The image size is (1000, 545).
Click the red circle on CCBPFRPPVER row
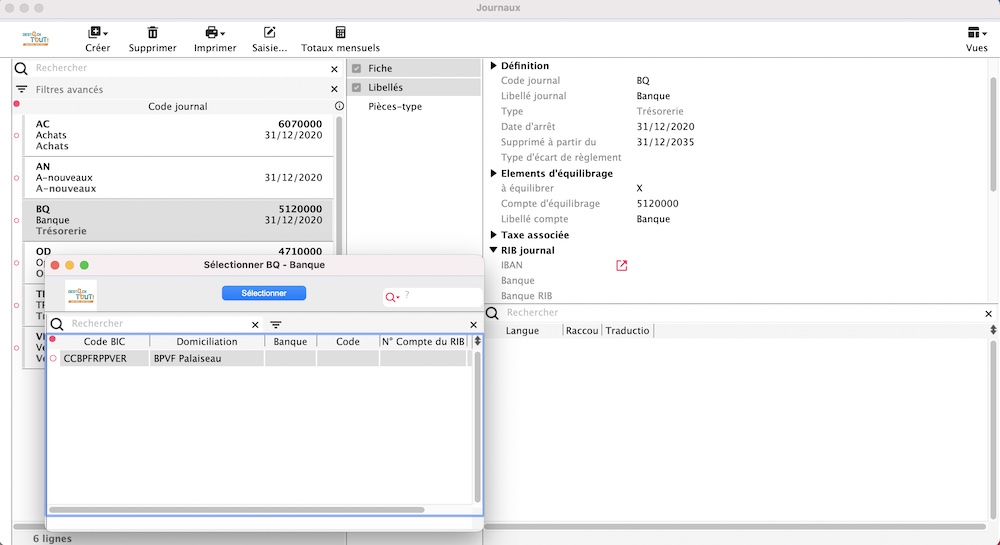(53, 358)
